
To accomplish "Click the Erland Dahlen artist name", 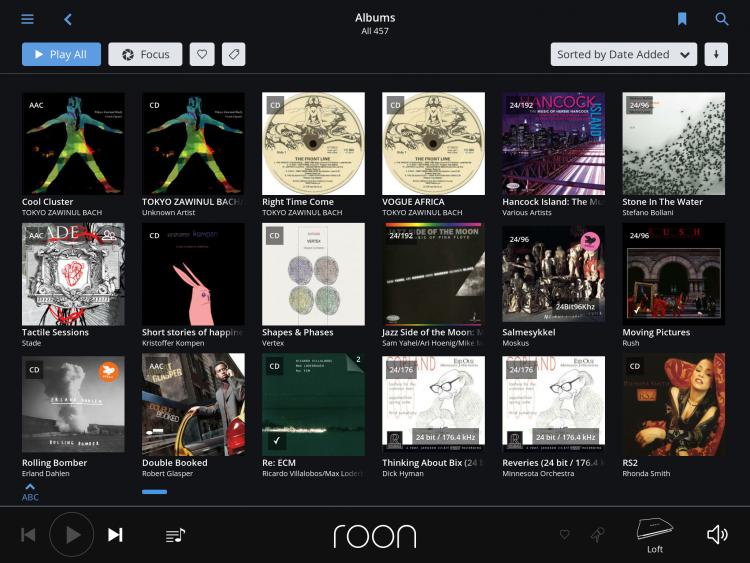I will pos(45,474).
